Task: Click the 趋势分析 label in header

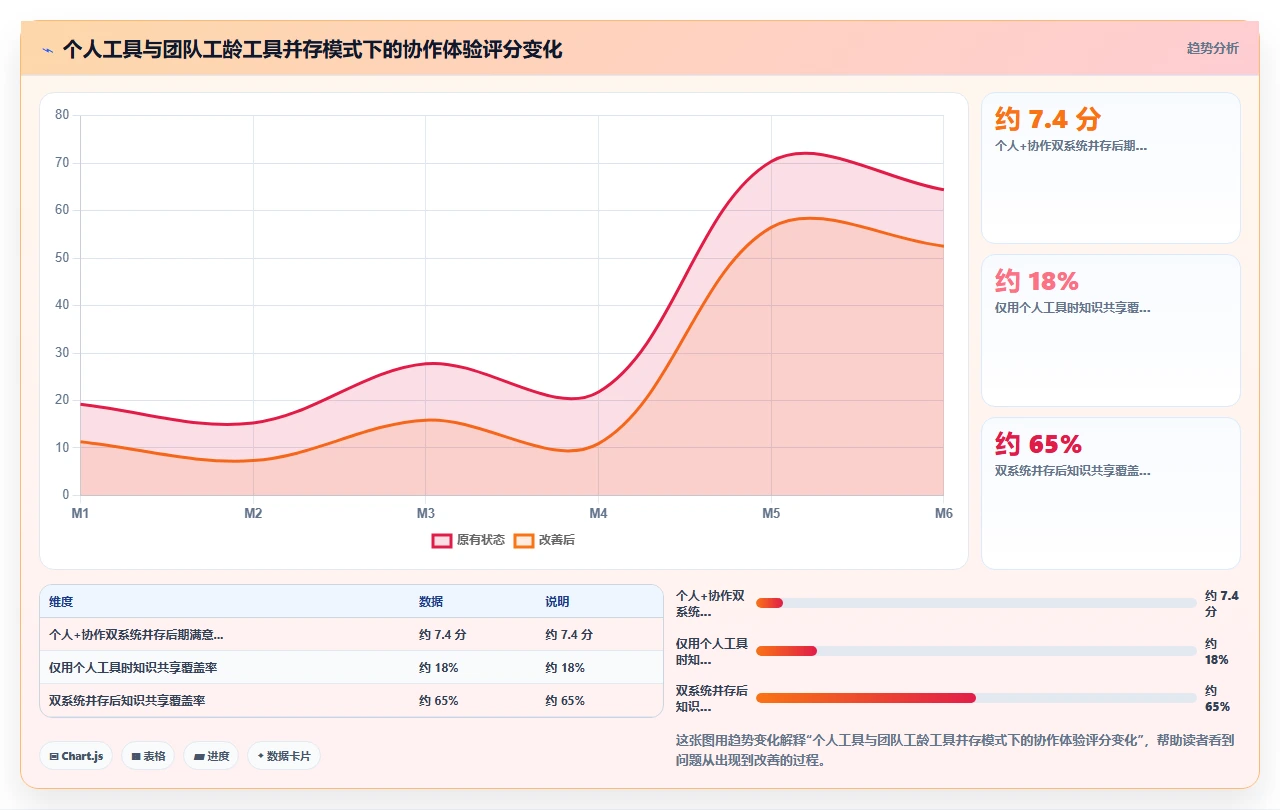Action: (x=1212, y=48)
